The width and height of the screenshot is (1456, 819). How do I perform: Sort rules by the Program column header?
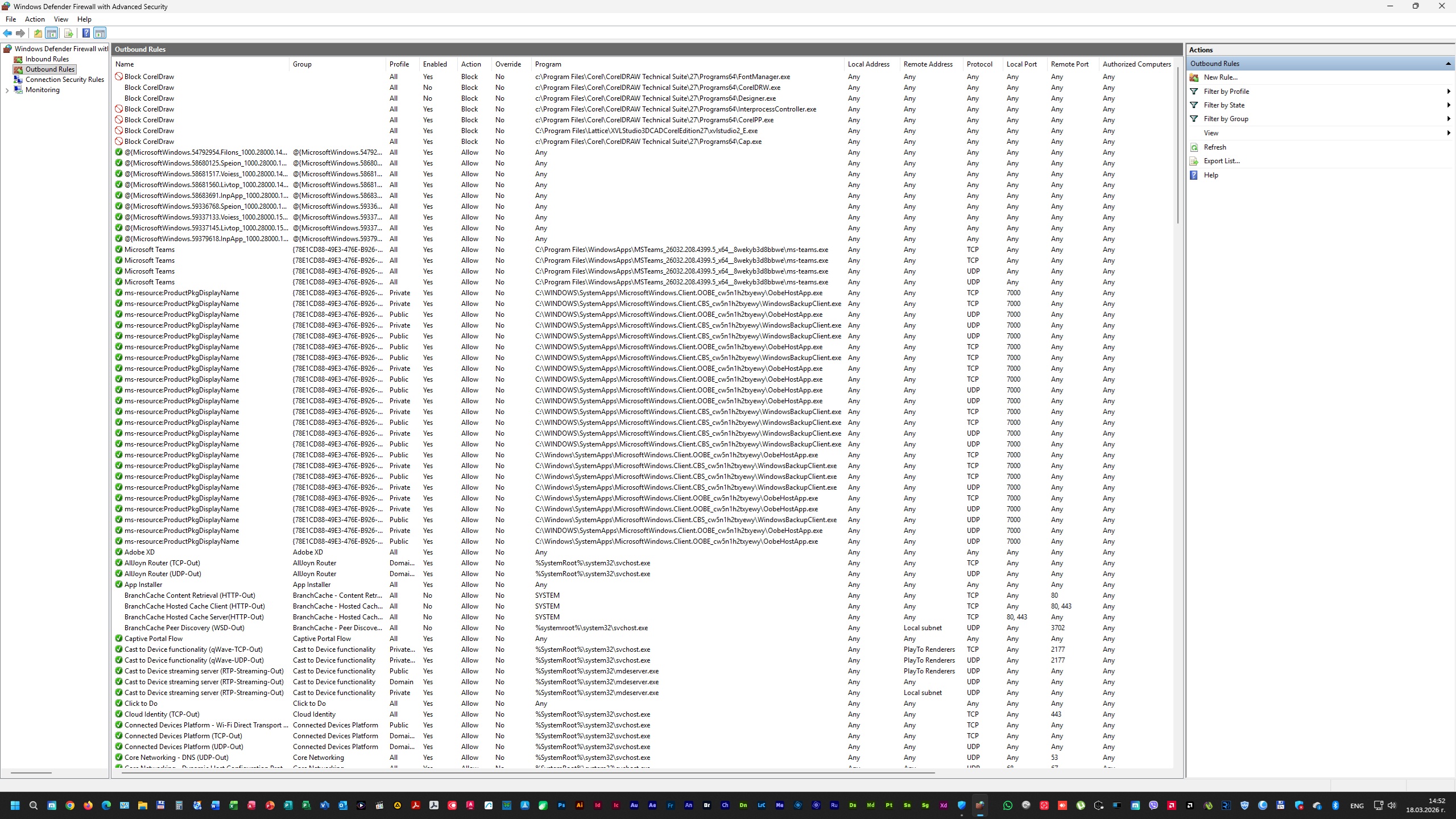688,64
